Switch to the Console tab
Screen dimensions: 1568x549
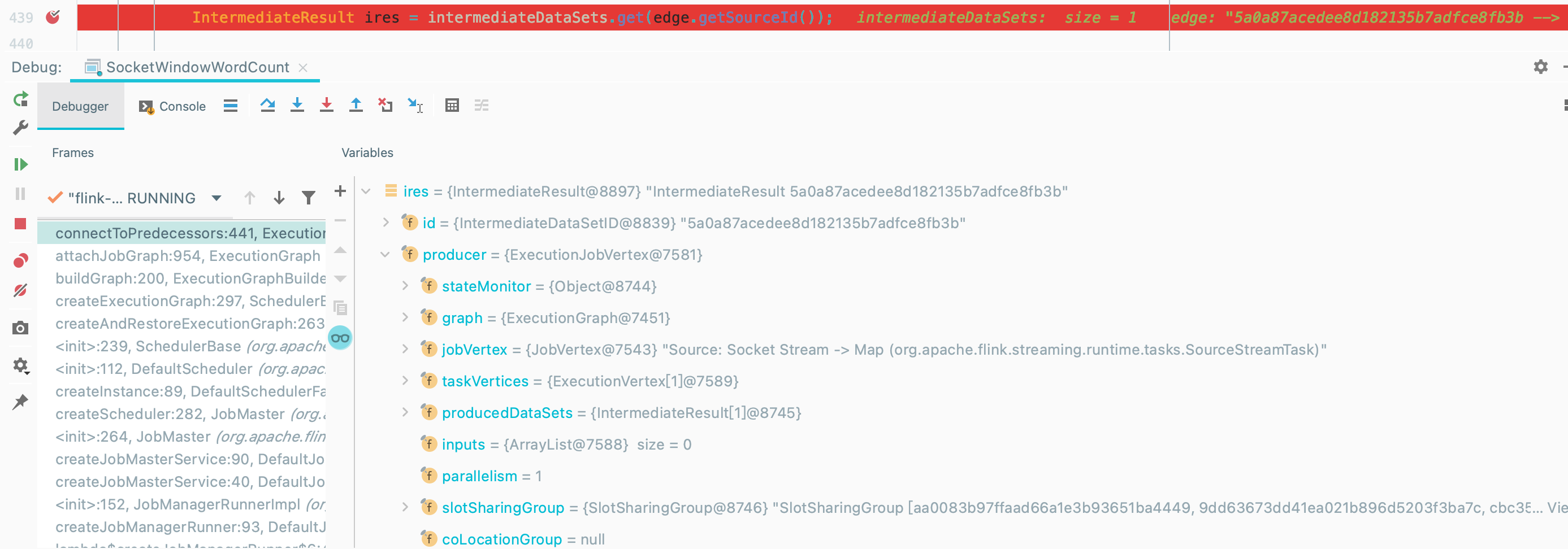tap(172, 106)
